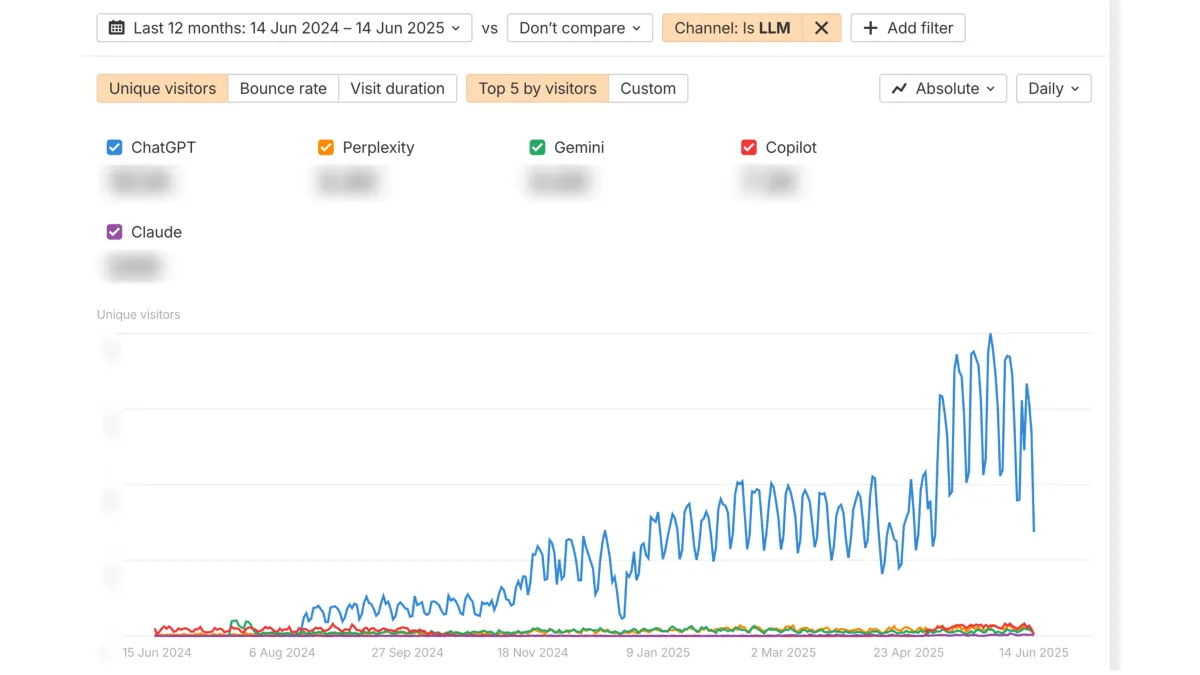Viewport: 1200px width, 675px height.
Task: Click the Add filter button
Action: pos(908,28)
